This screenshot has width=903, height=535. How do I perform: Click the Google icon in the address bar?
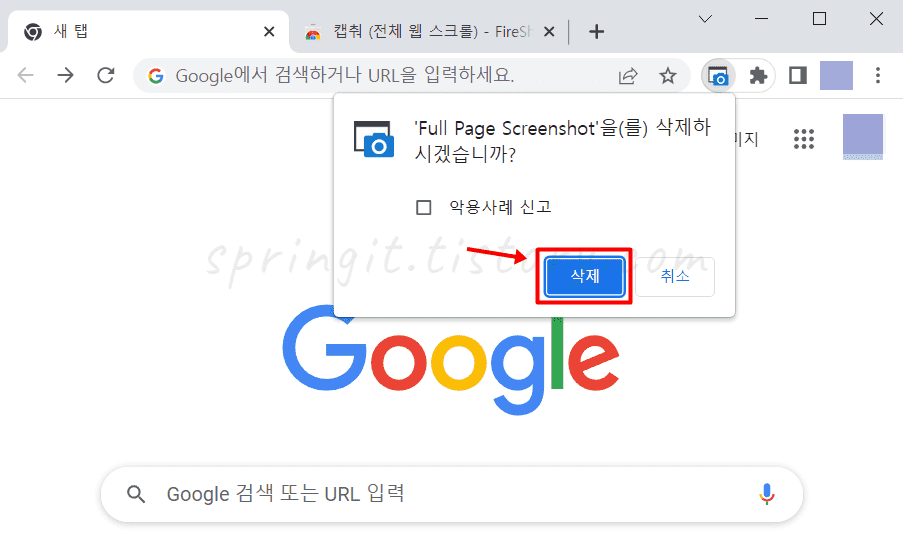tap(155, 75)
